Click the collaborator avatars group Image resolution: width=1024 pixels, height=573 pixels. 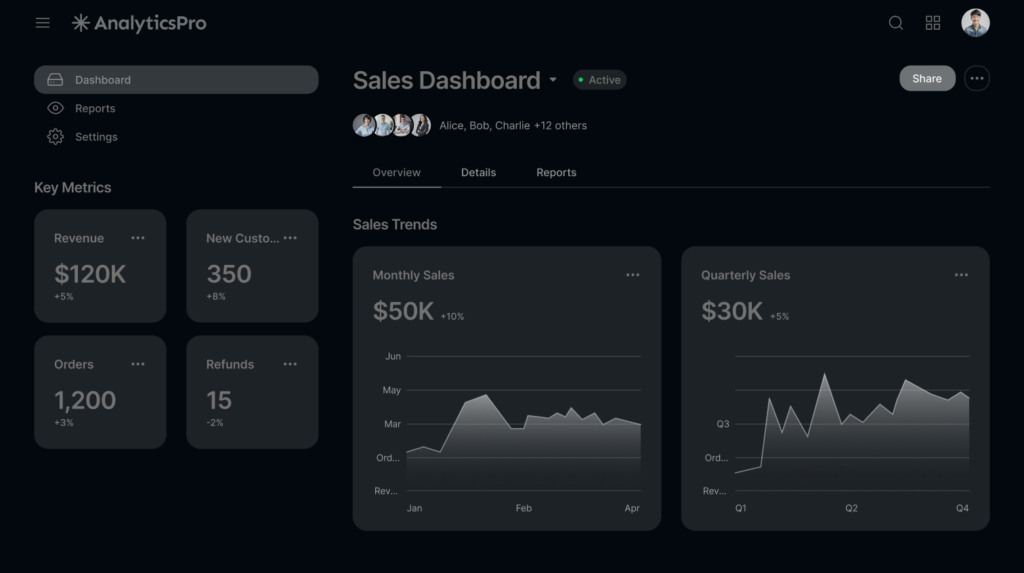392,125
